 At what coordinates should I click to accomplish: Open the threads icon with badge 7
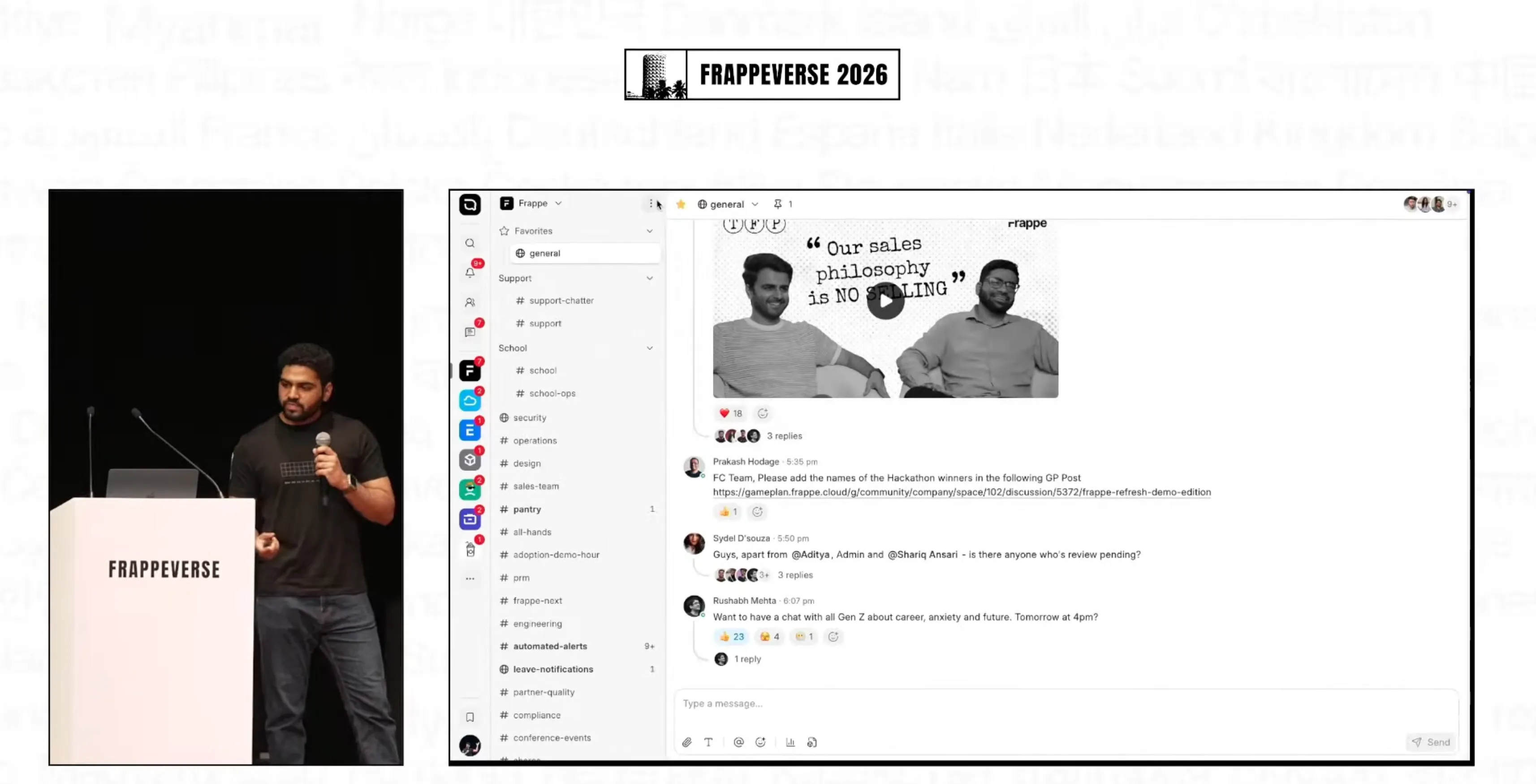[x=470, y=332]
